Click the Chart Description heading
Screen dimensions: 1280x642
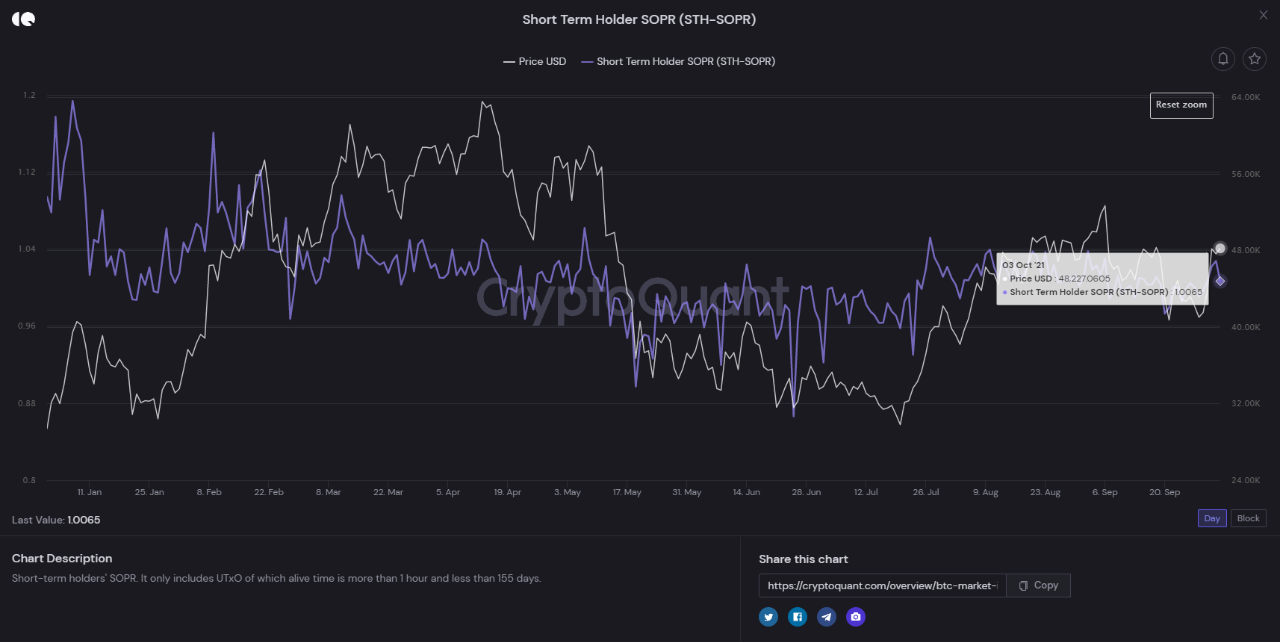[x=62, y=559]
